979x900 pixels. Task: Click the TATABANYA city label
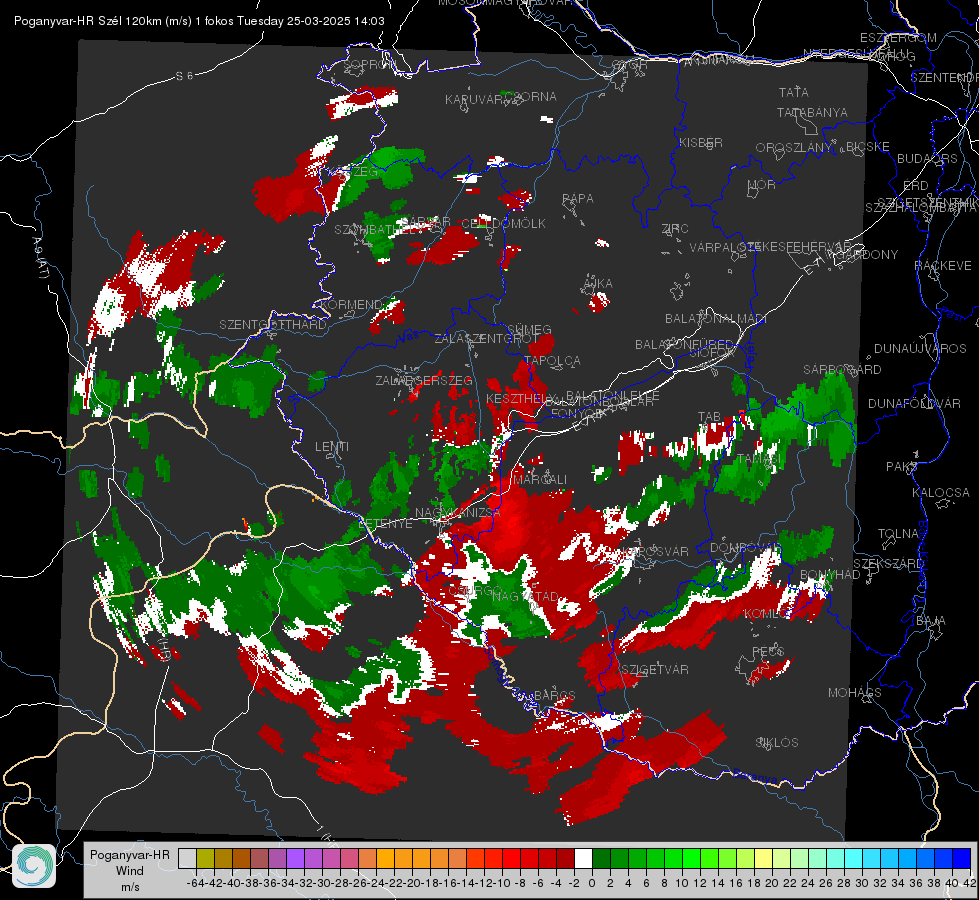pyautogui.click(x=812, y=112)
